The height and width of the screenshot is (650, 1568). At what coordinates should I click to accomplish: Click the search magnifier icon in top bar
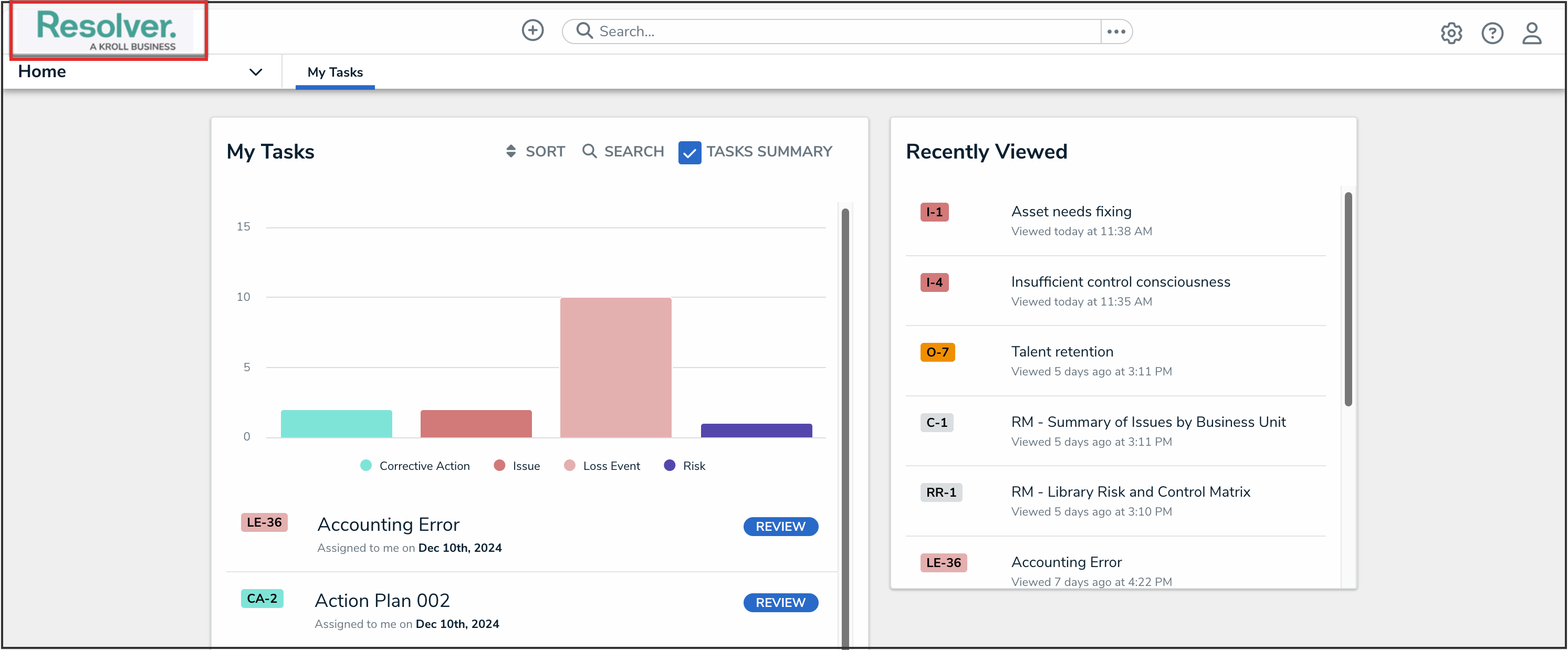tap(584, 30)
